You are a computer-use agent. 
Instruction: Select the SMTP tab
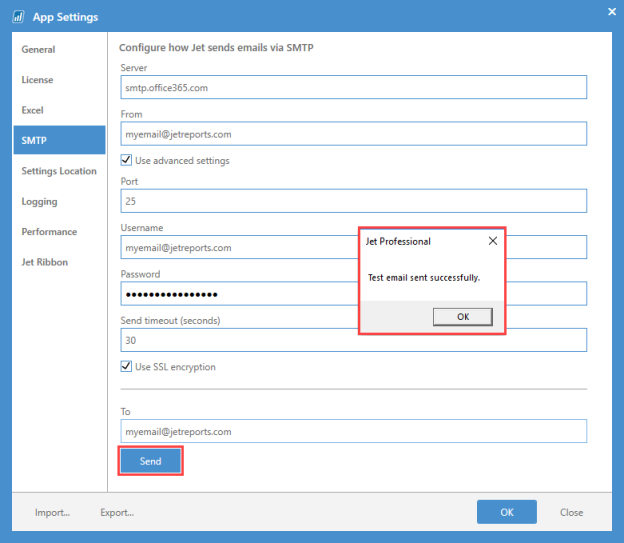(x=59, y=140)
